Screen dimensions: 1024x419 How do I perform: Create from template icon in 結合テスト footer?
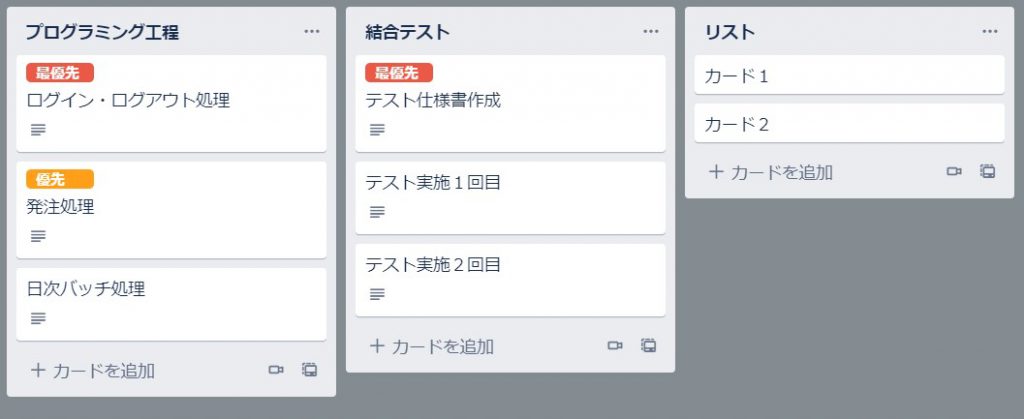[x=648, y=345]
